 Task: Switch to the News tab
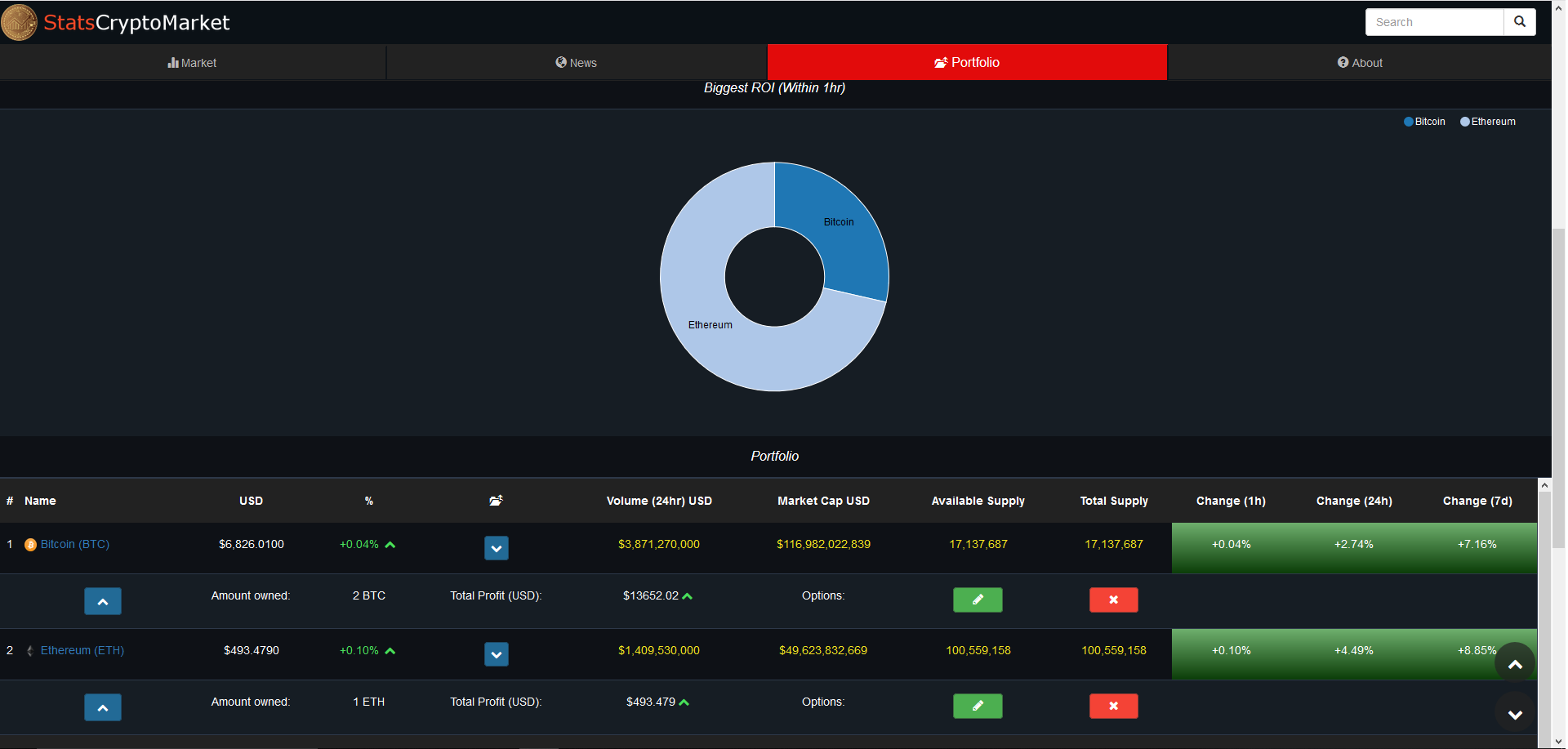point(577,63)
